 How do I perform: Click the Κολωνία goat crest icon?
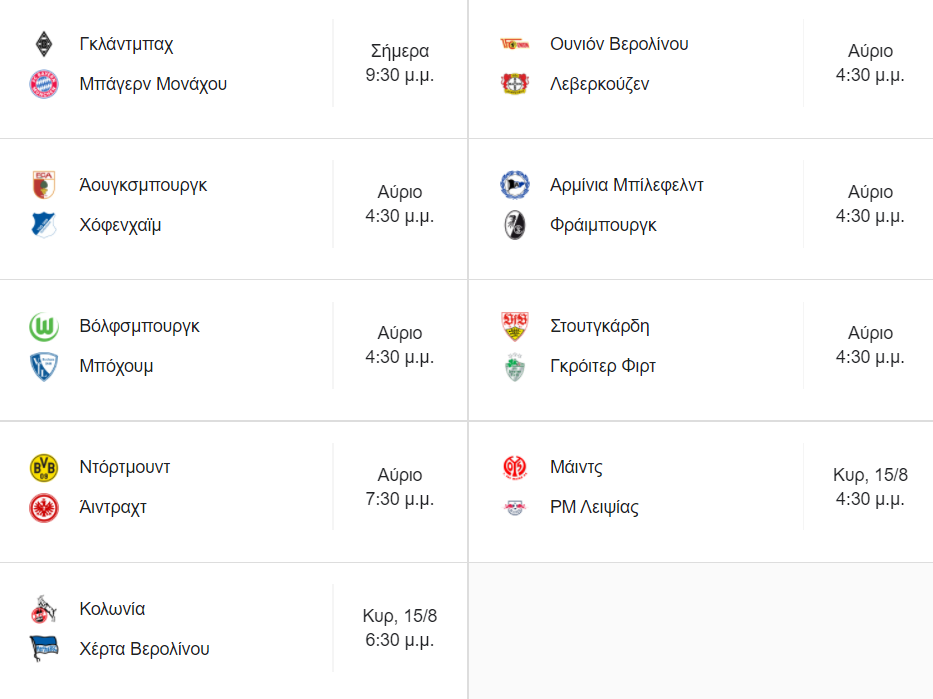[44, 609]
